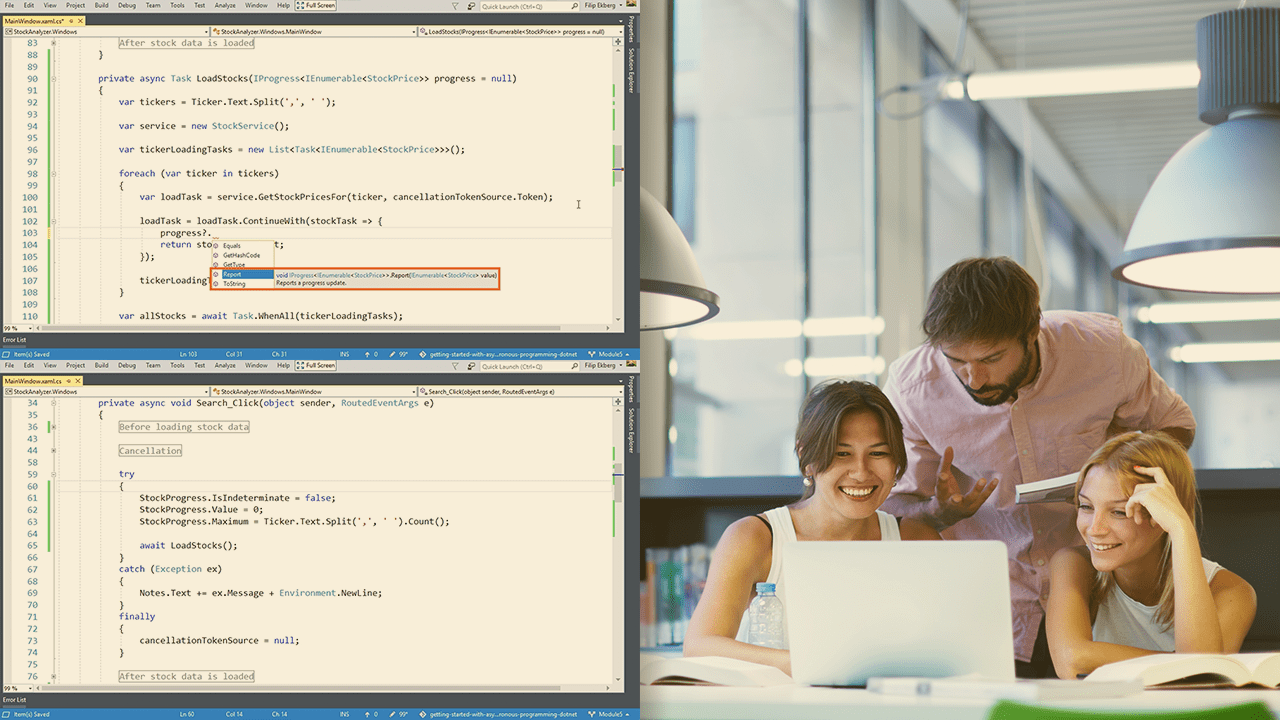The image size is (1280, 720).
Task: Toggle INS mode in LoadStocks status bar
Action: (x=345, y=354)
